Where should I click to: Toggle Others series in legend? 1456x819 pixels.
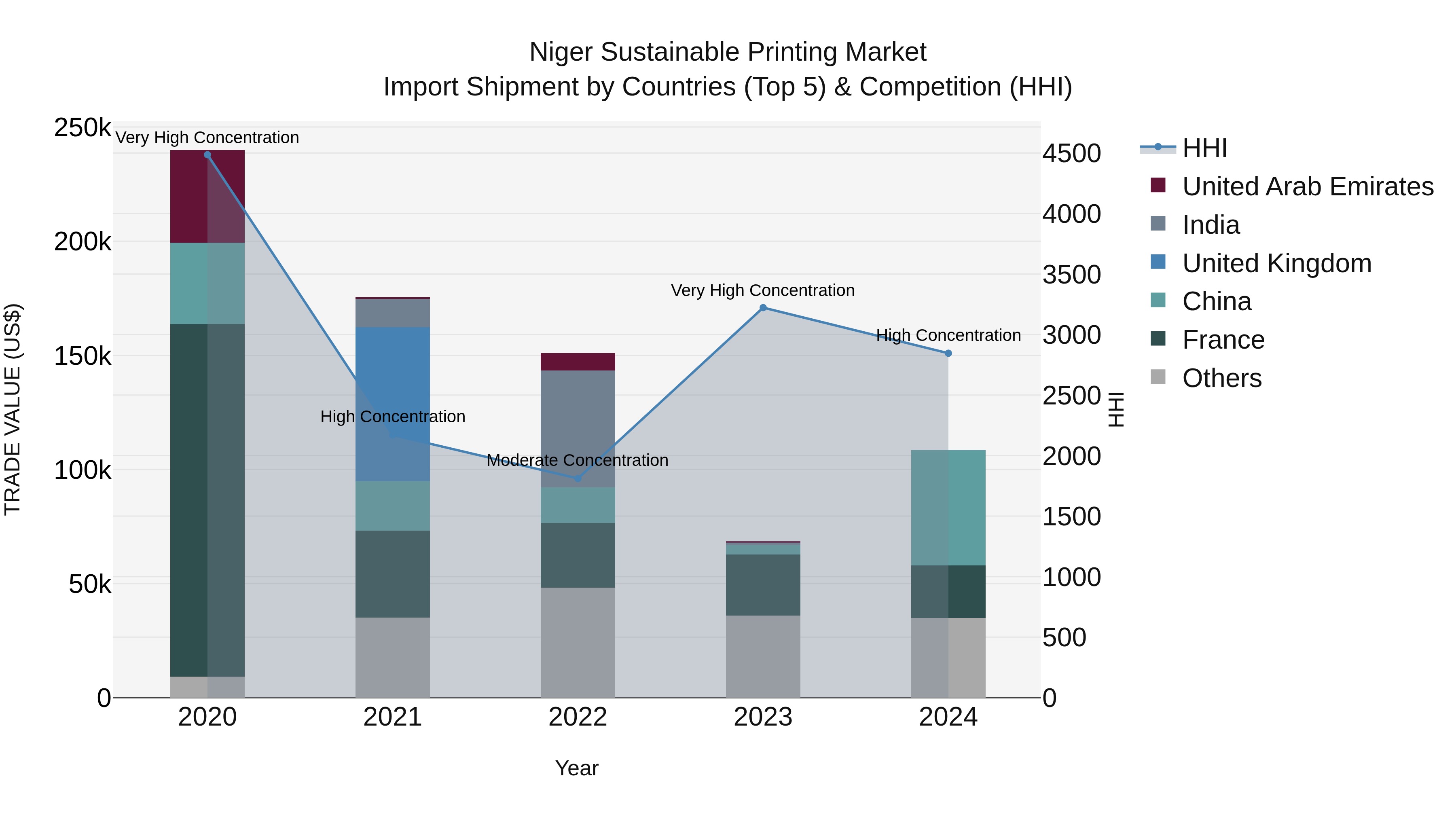click(x=1206, y=378)
